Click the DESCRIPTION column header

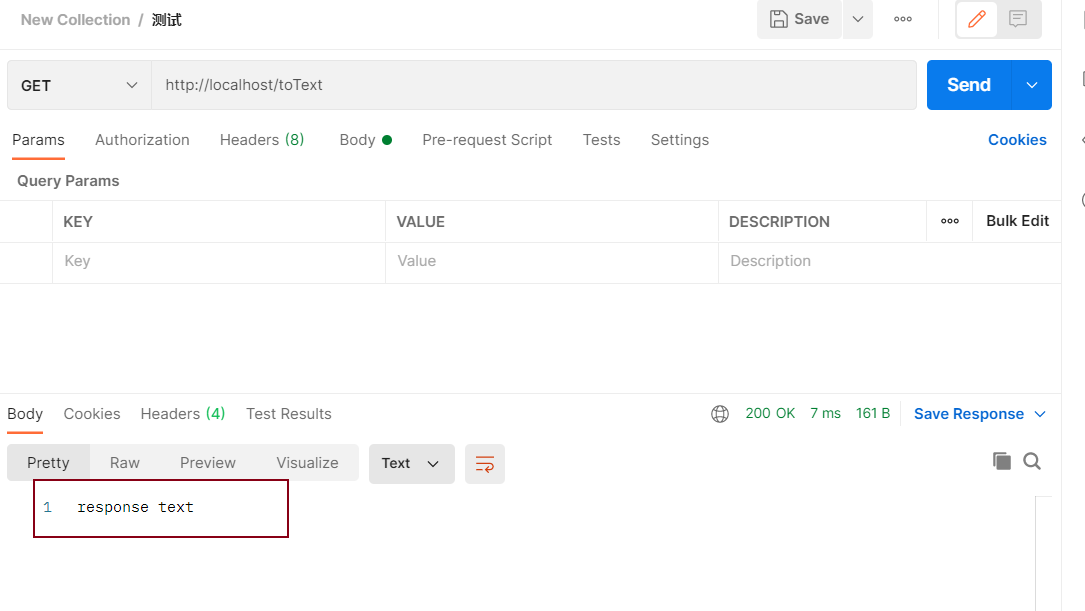(779, 222)
